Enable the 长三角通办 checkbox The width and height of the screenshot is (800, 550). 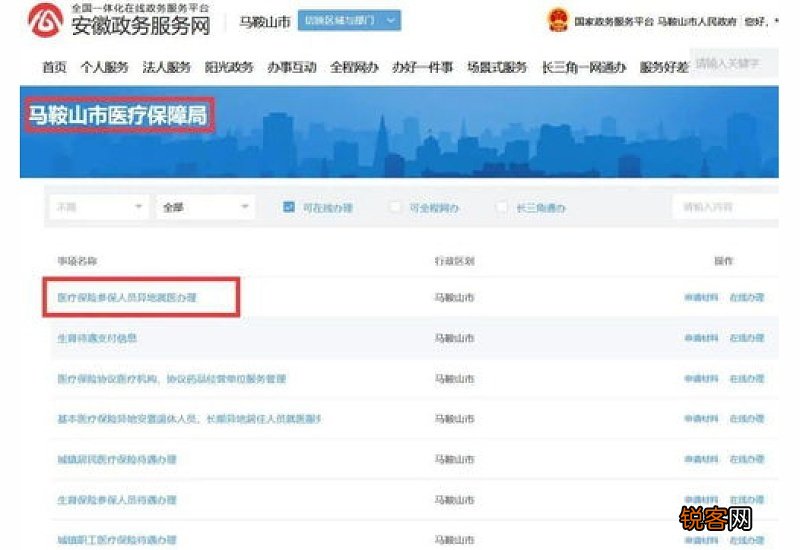(502, 207)
